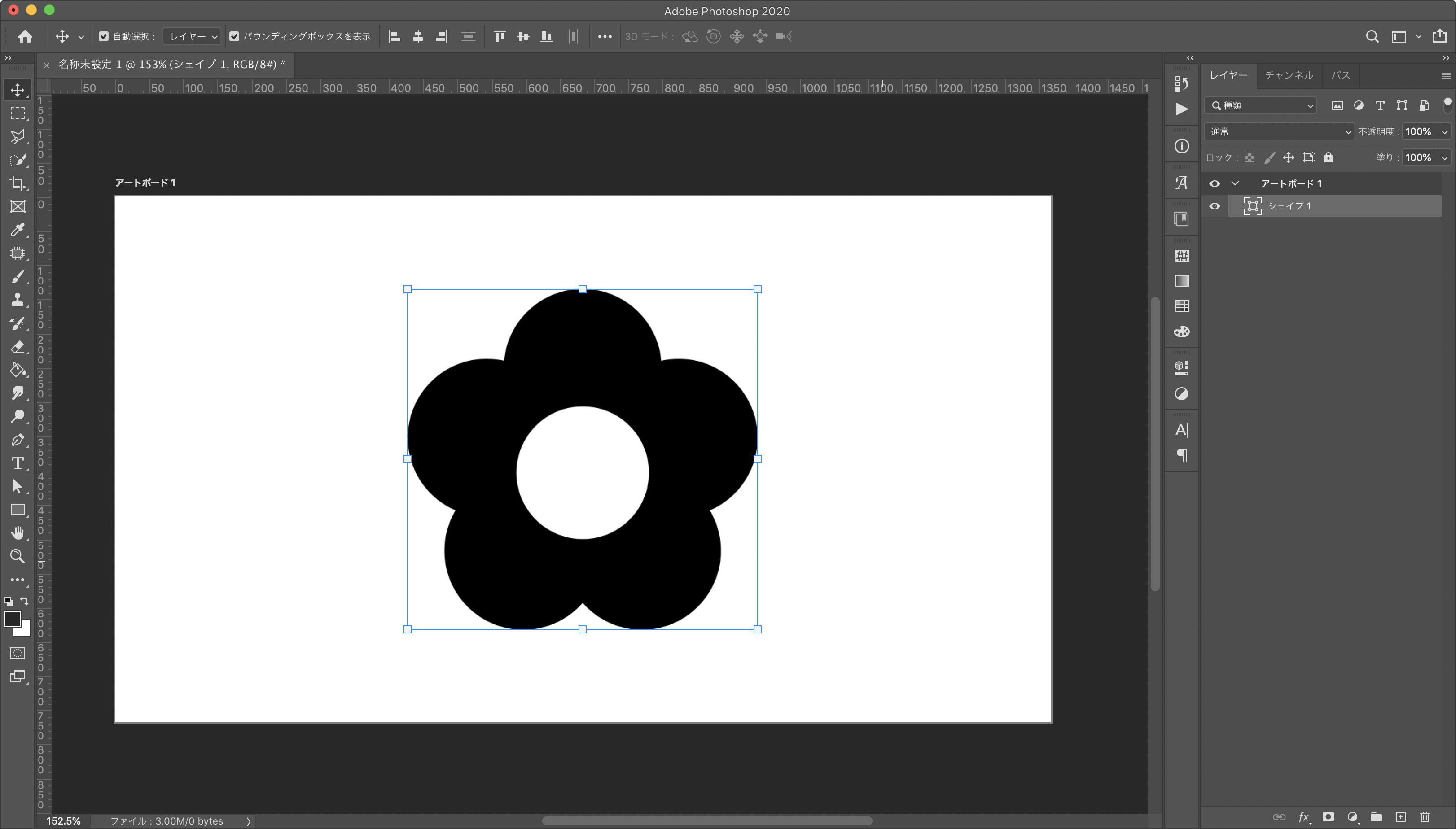Hide the アートボード 1 layer group
The width and height of the screenshot is (1456, 829).
pos(1215,183)
